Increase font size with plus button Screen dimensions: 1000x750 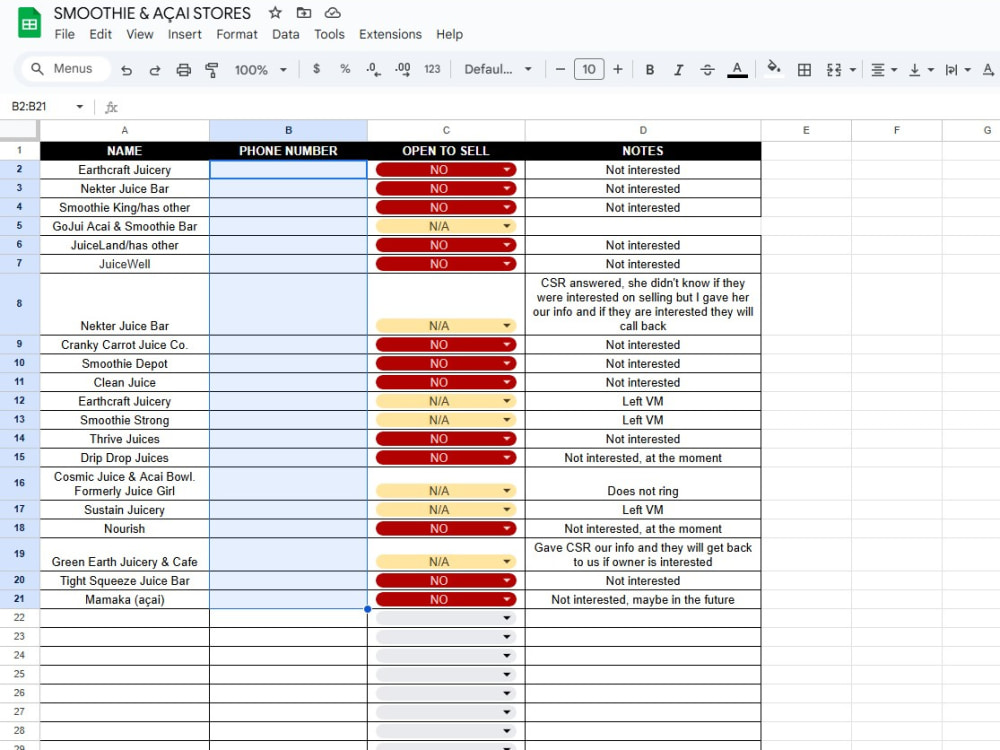pyautogui.click(x=617, y=69)
